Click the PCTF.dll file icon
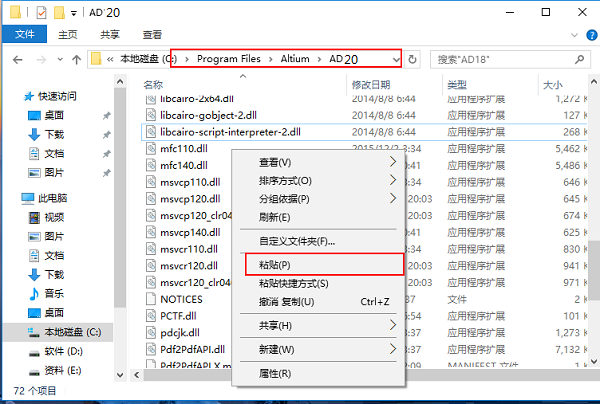 (151, 316)
